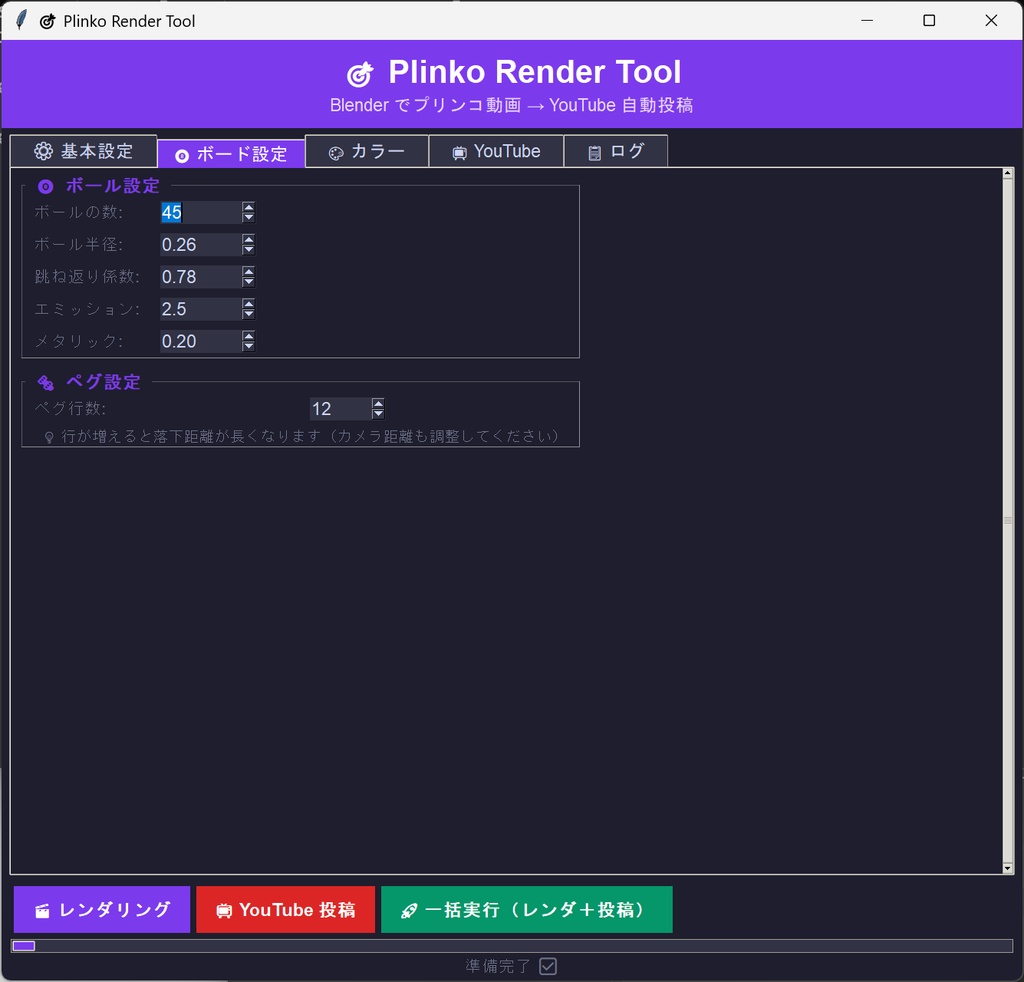Click the TV icon on the YouTube tab

click(461, 151)
